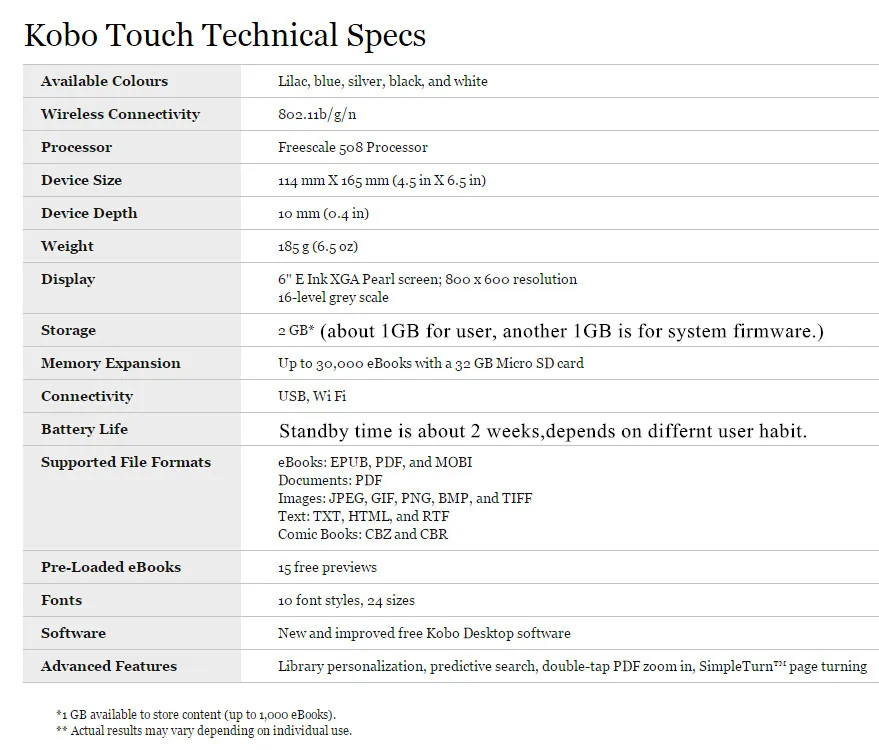This screenshot has height=750, width=879.
Task: Select the Memory Expansion label
Action: 111,363
